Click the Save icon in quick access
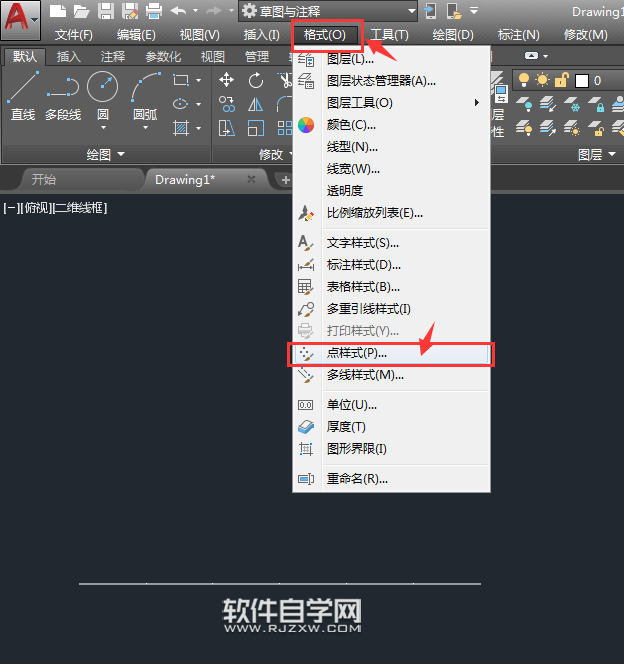 [106, 11]
